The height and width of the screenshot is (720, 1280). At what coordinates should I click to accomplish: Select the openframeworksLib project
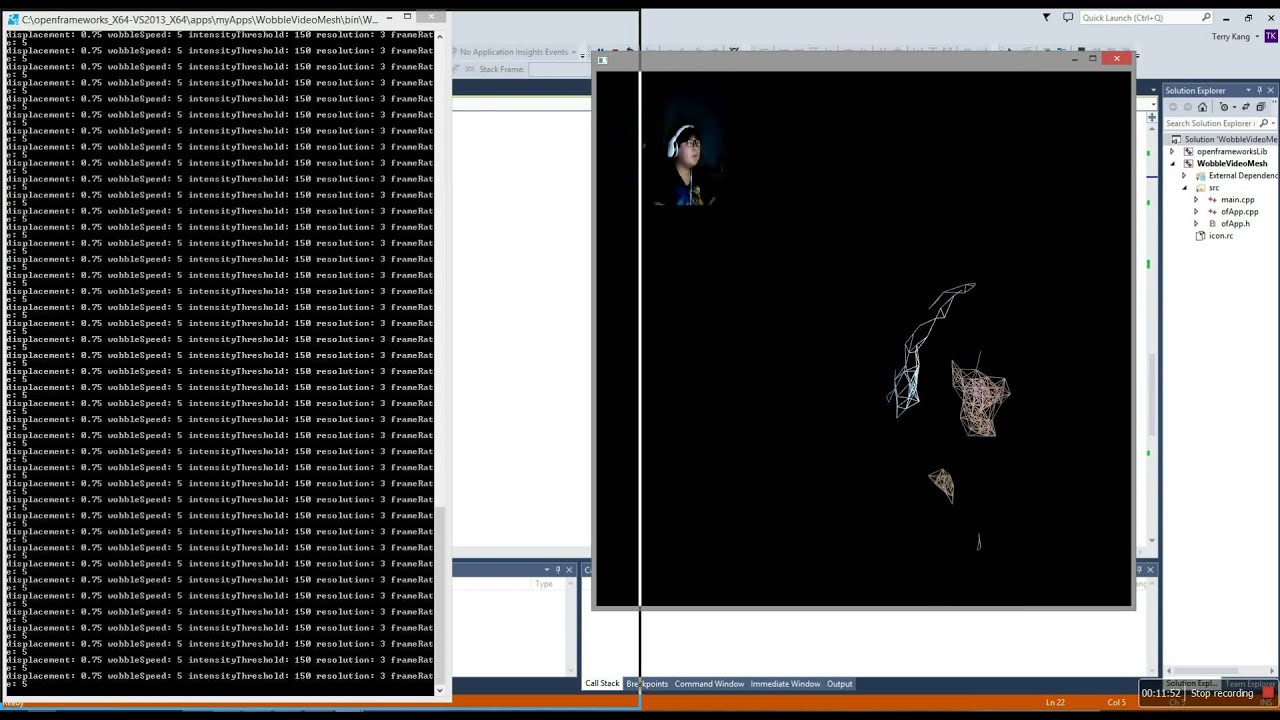[1231, 151]
